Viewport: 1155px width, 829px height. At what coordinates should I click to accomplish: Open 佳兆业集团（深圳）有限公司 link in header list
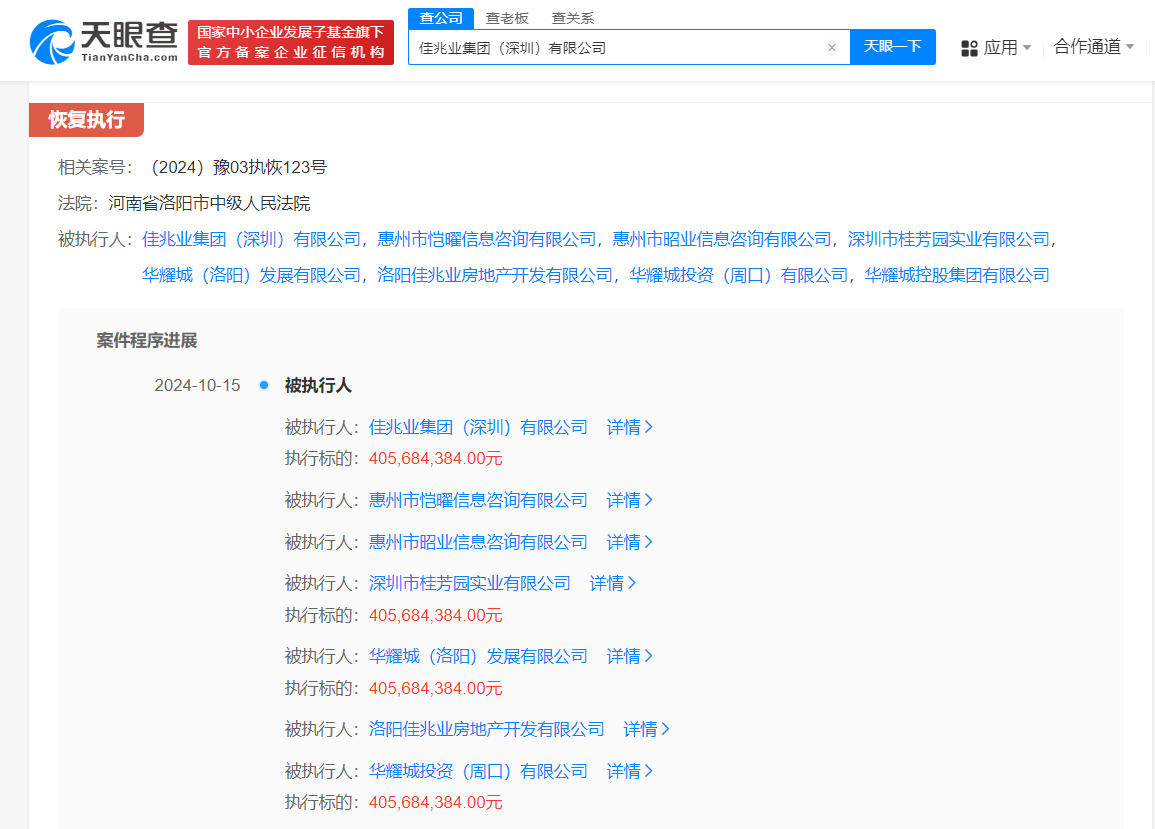pyautogui.click(x=251, y=239)
